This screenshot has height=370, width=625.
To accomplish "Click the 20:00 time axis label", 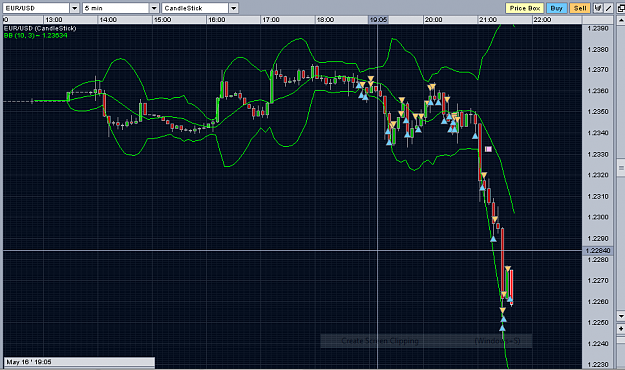I will click(x=433, y=20).
